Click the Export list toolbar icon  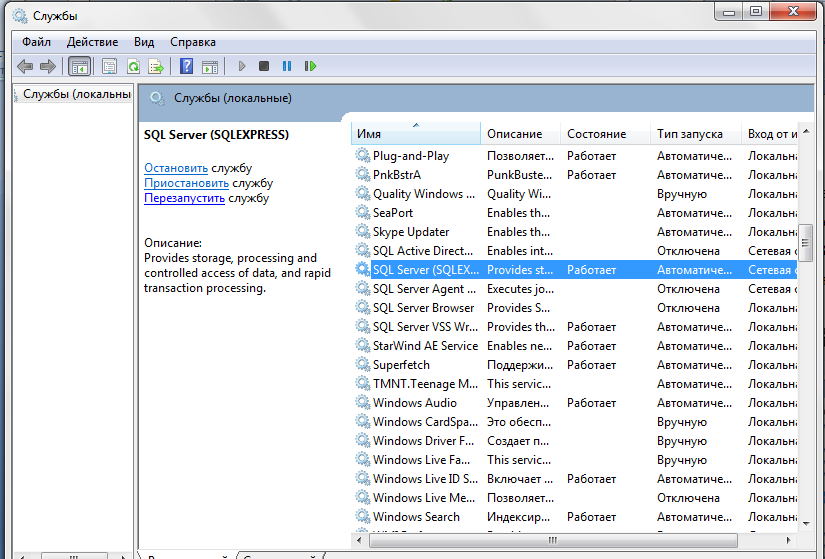pos(156,66)
